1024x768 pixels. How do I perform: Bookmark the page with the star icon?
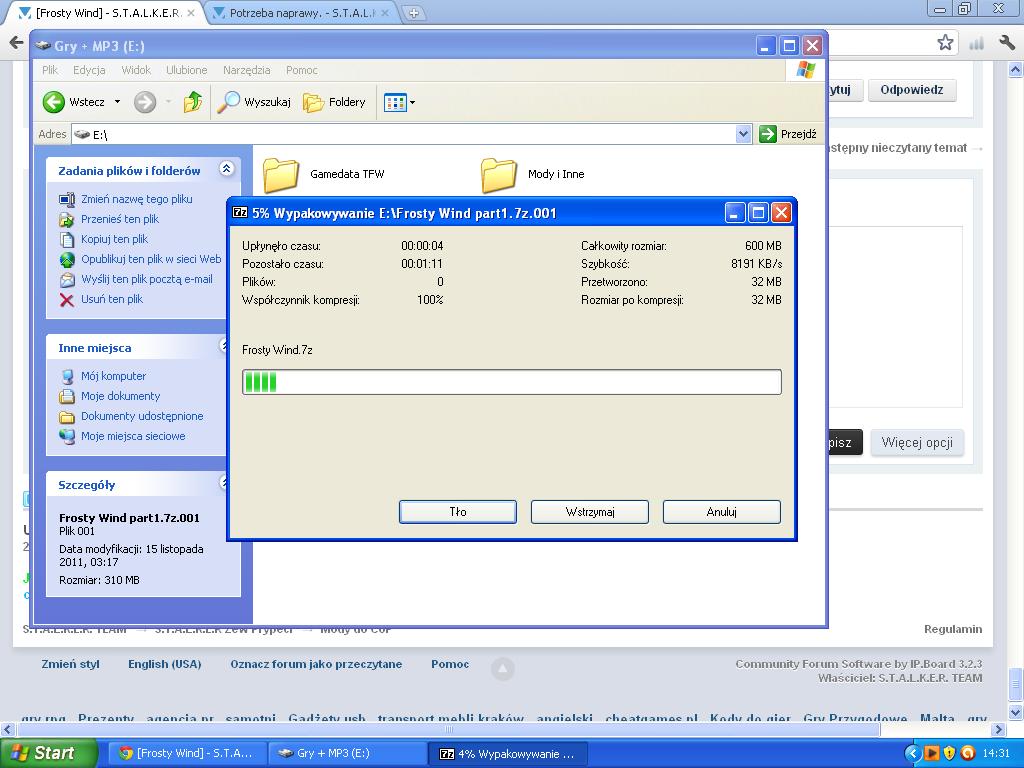[945, 42]
